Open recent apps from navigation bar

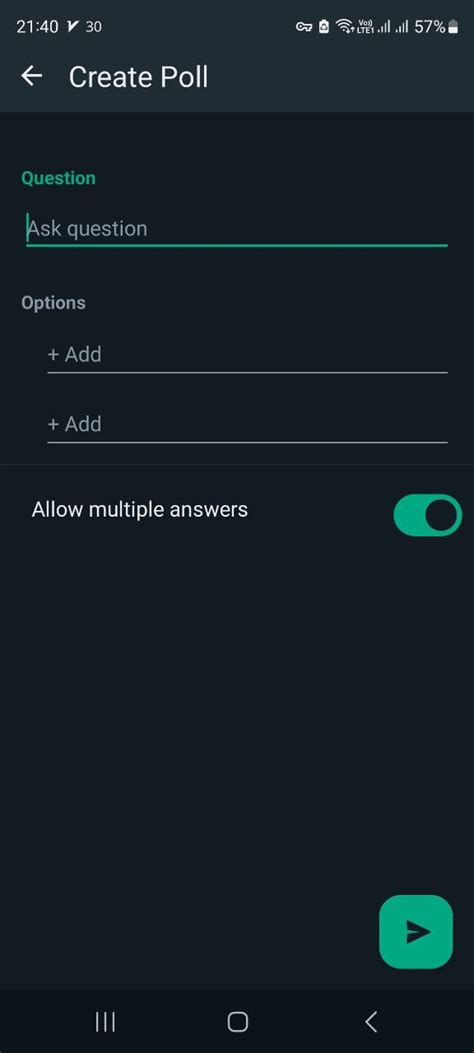point(105,1021)
